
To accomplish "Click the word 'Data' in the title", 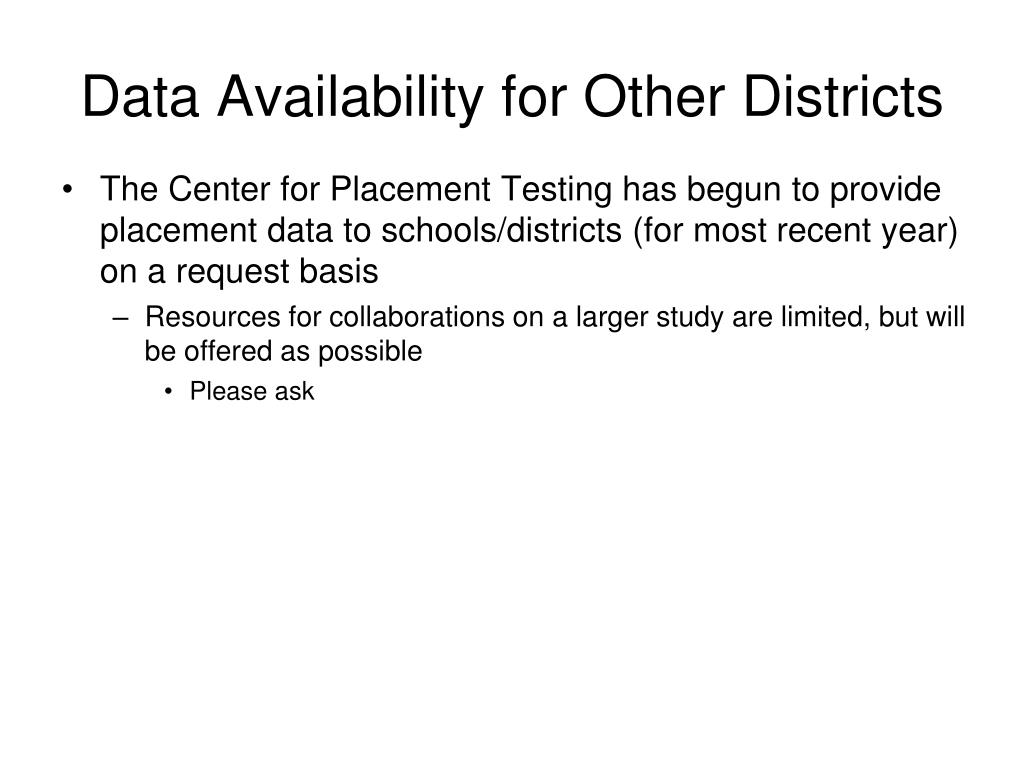I will coord(140,97).
